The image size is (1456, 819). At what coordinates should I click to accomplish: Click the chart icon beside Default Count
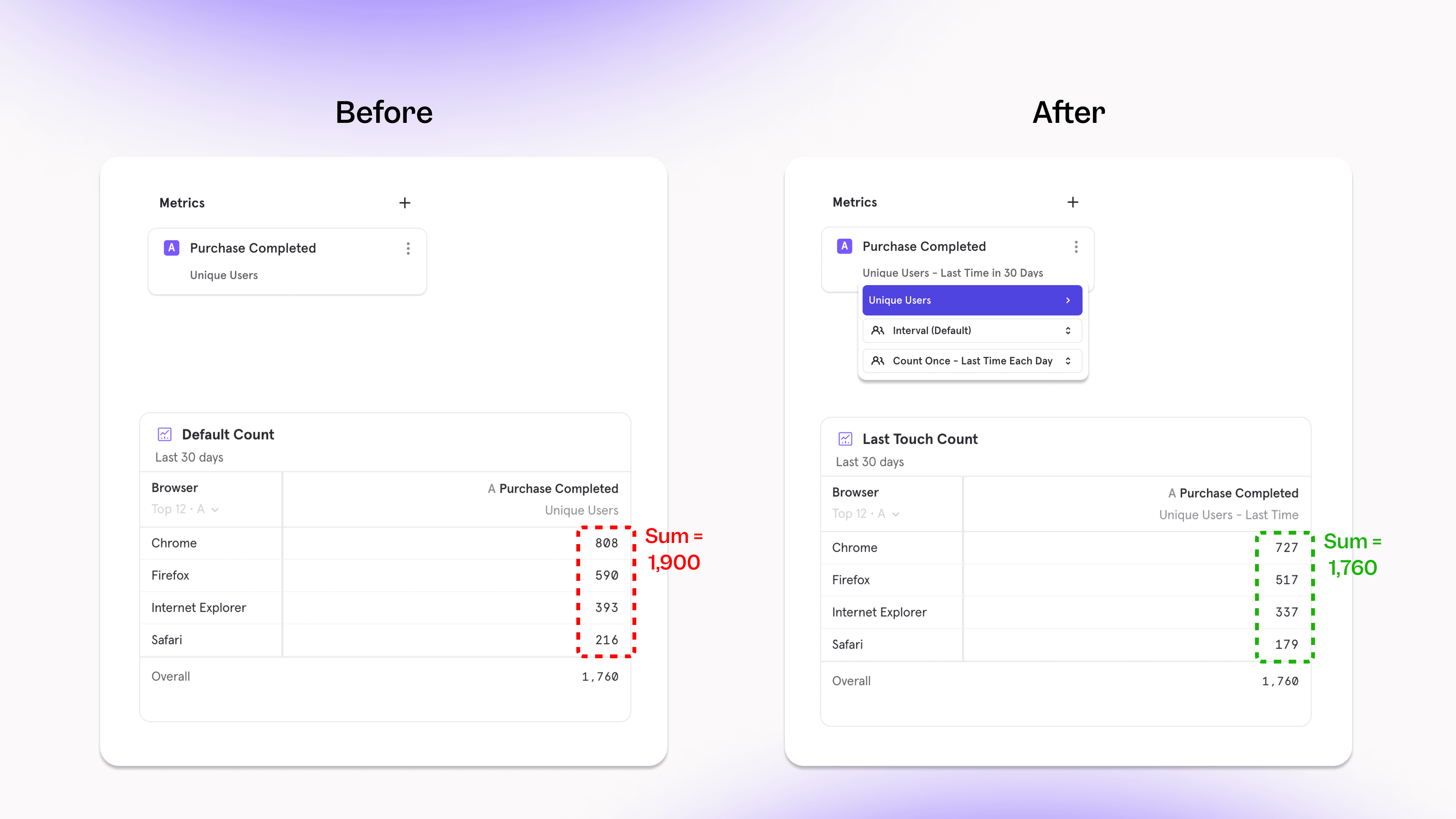[165, 434]
